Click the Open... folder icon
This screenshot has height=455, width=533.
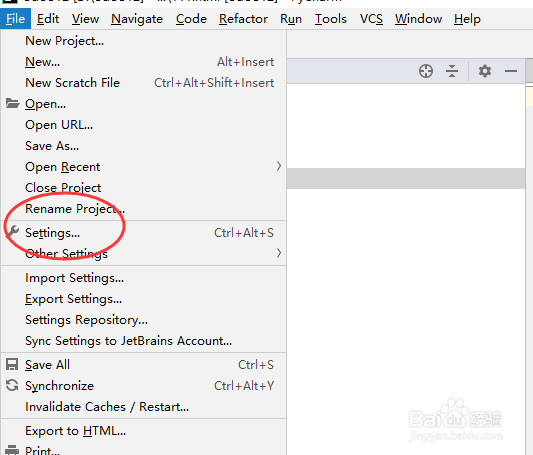(13, 103)
